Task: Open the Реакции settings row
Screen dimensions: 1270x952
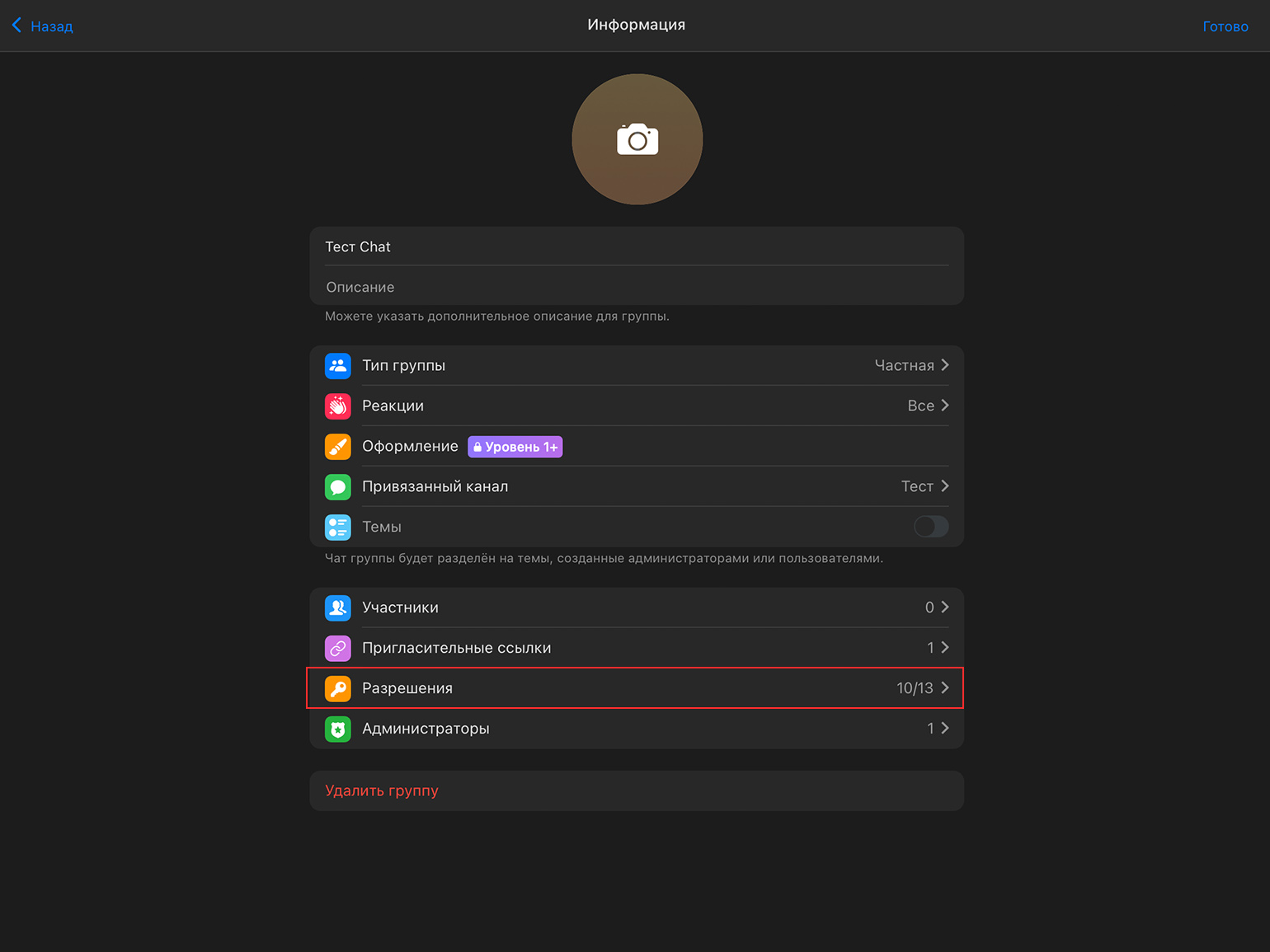Action: [x=637, y=406]
